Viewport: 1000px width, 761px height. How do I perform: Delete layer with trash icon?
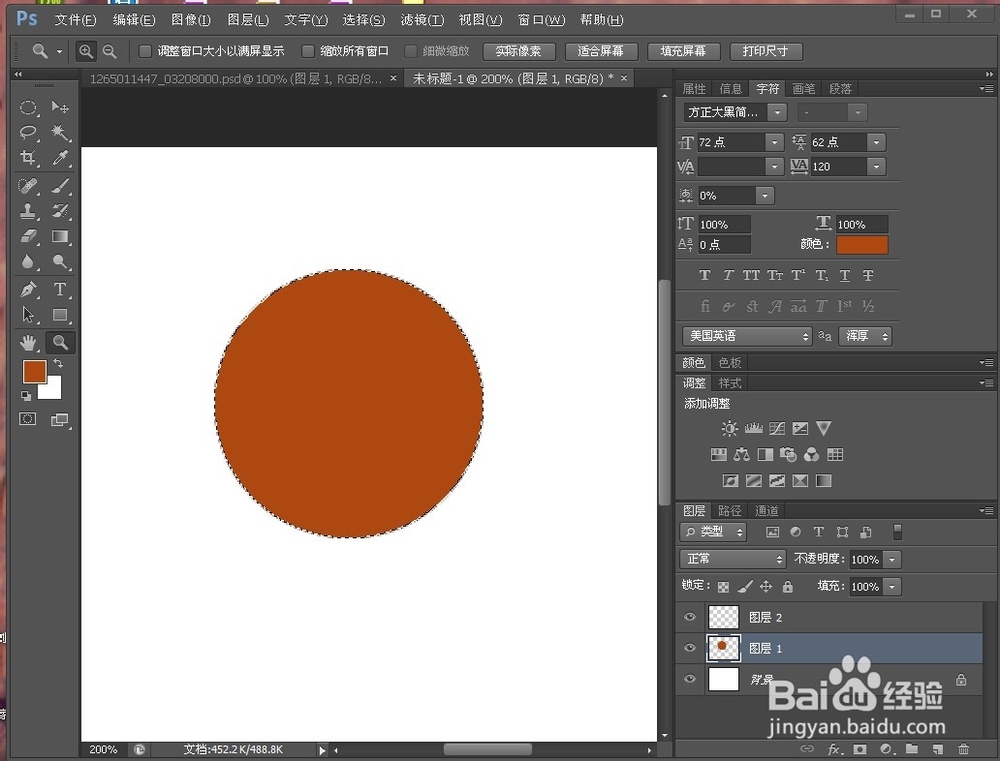coord(964,749)
